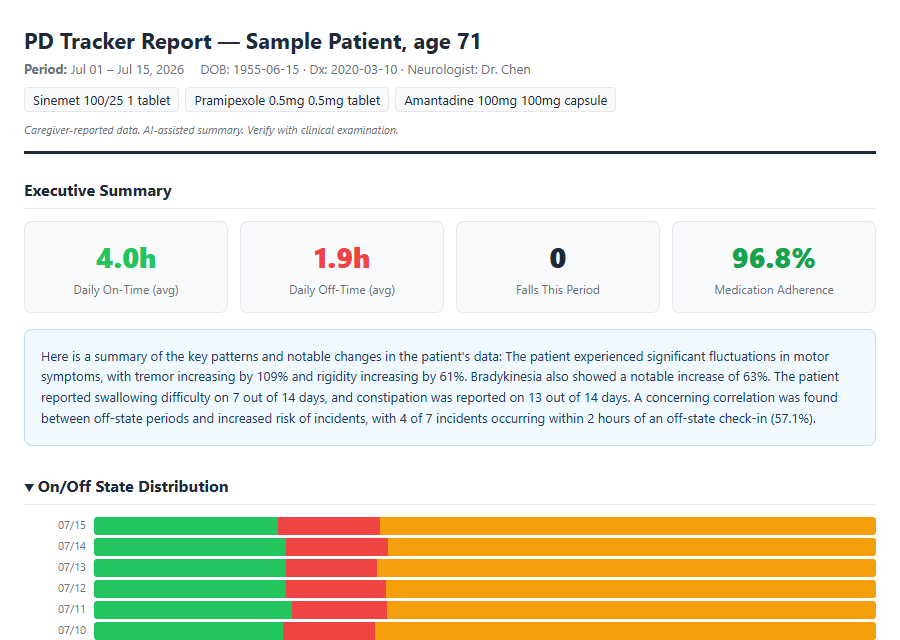The image size is (900, 640).
Task: Select the Daily On-Time 4.0h card
Action: coord(126,267)
